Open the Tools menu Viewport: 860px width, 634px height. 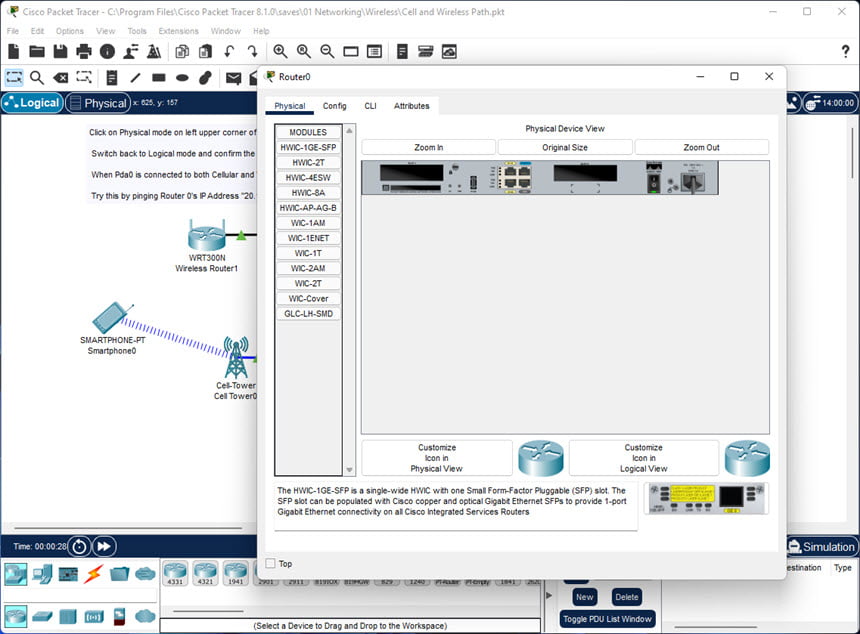tap(137, 31)
